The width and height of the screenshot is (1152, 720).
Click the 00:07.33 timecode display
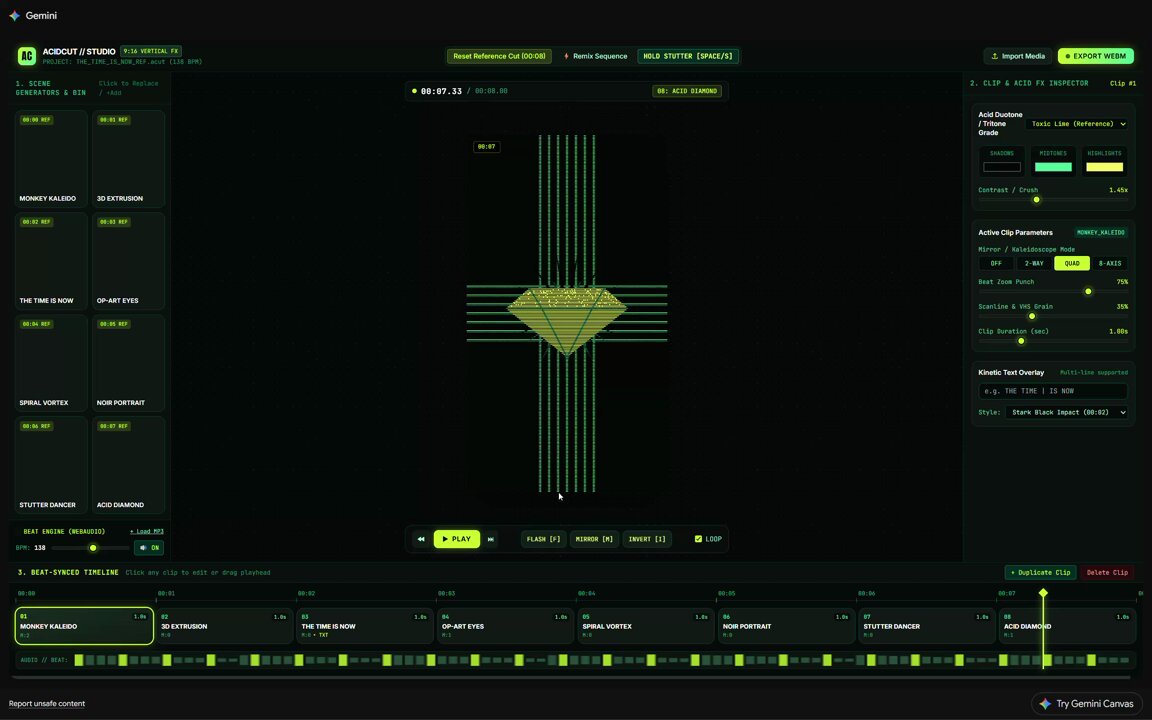pos(441,91)
